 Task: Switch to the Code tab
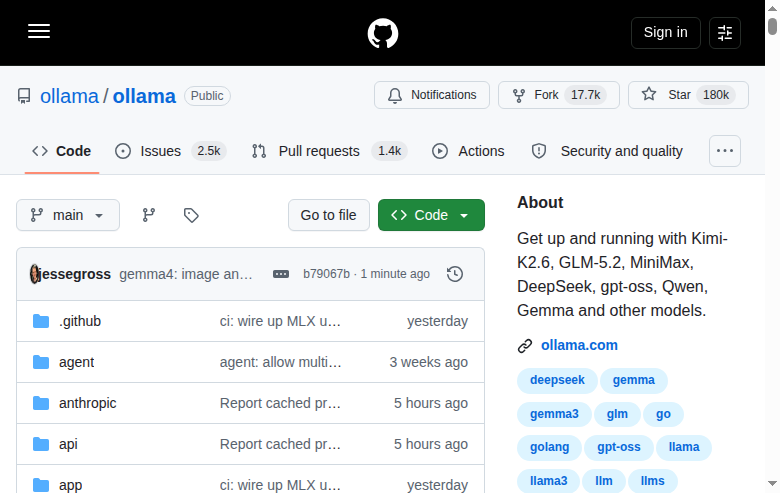tap(62, 151)
